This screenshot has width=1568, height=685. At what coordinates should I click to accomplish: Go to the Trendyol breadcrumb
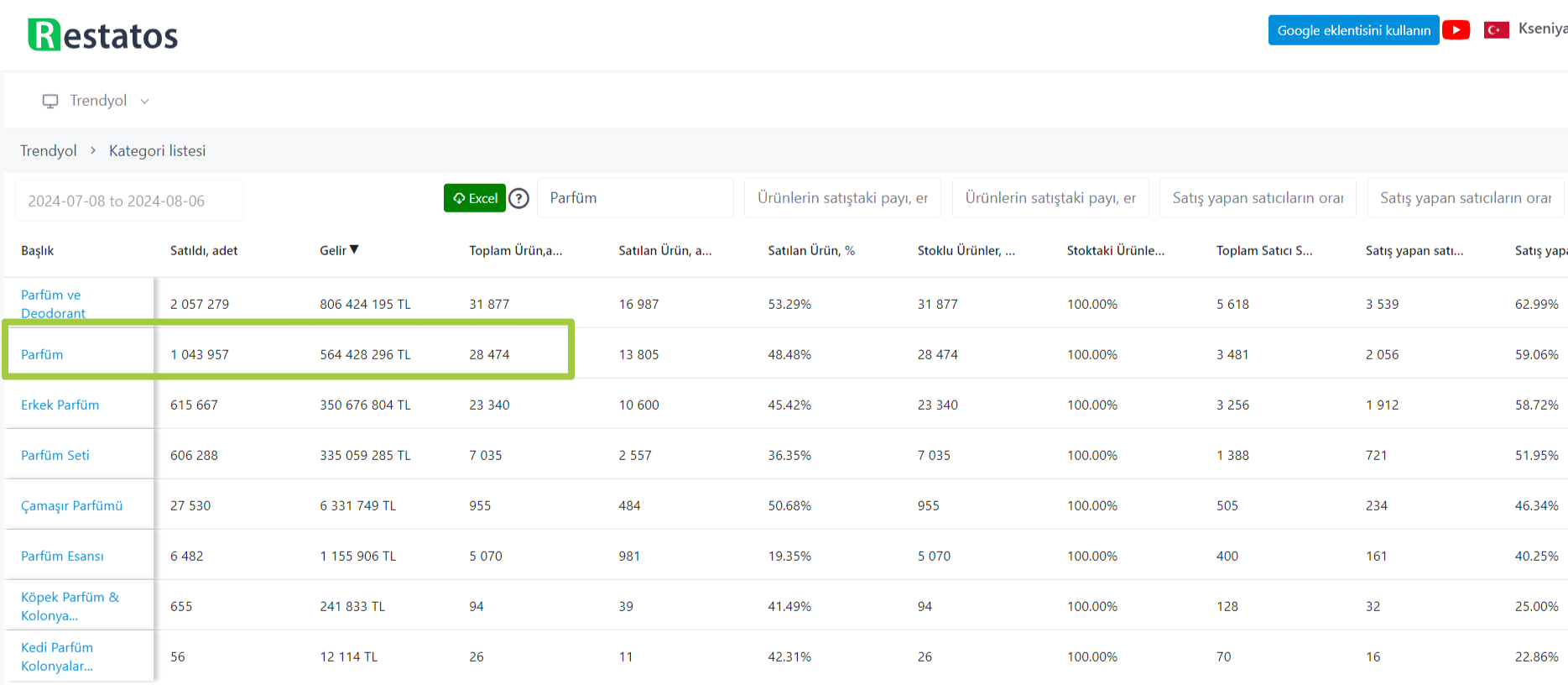coord(48,150)
